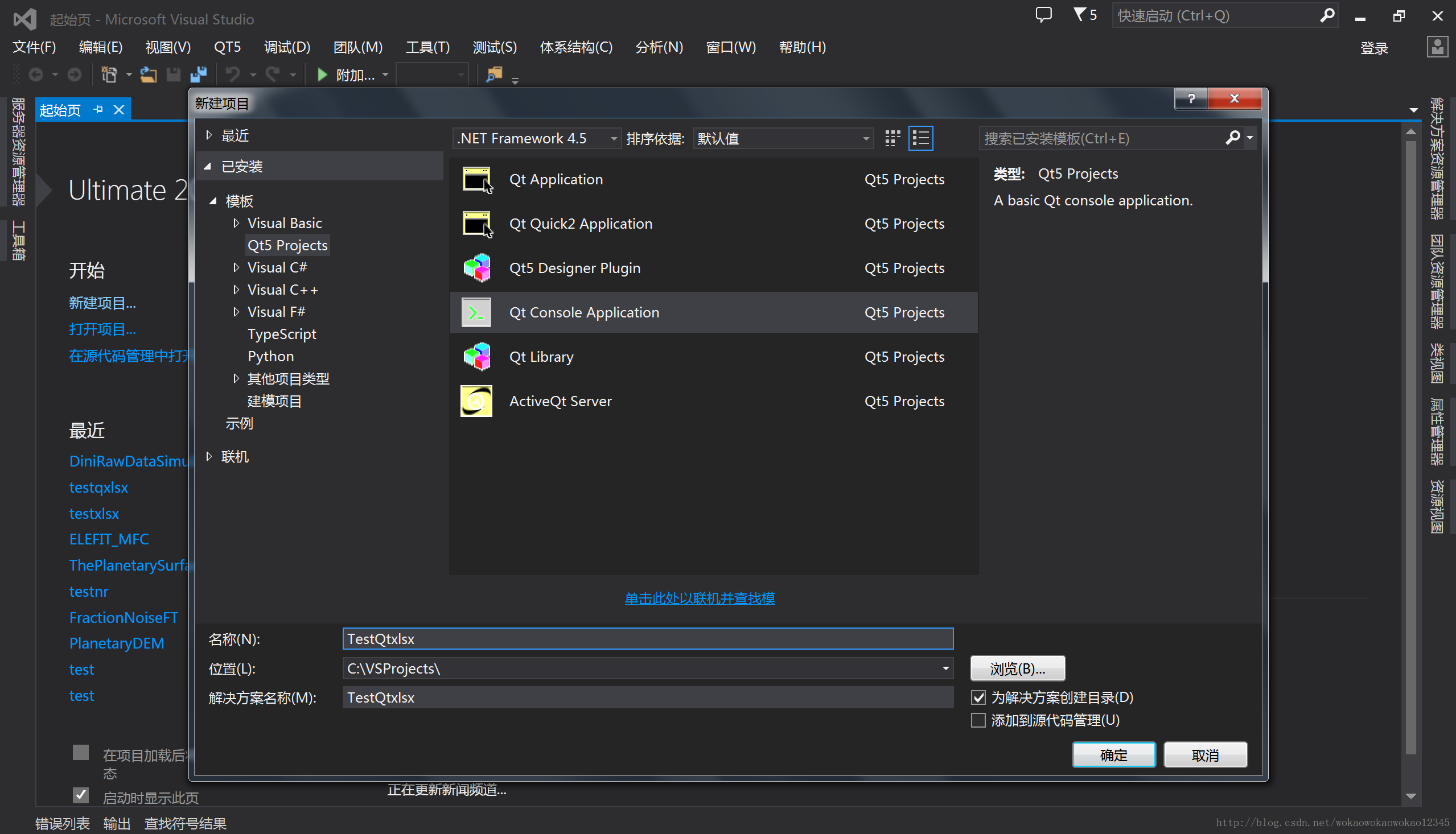This screenshot has height=834, width=1456.
Task: Click the 单击此处以联机并查找模 link
Action: 700,598
